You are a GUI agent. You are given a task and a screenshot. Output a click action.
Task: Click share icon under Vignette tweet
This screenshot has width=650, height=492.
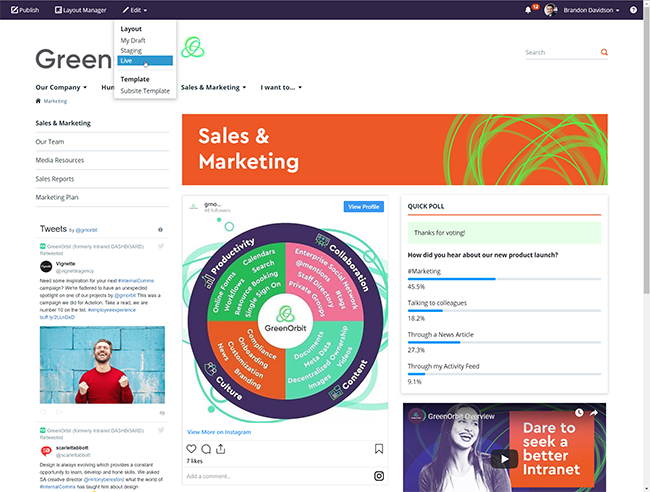(x=59, y=412)
